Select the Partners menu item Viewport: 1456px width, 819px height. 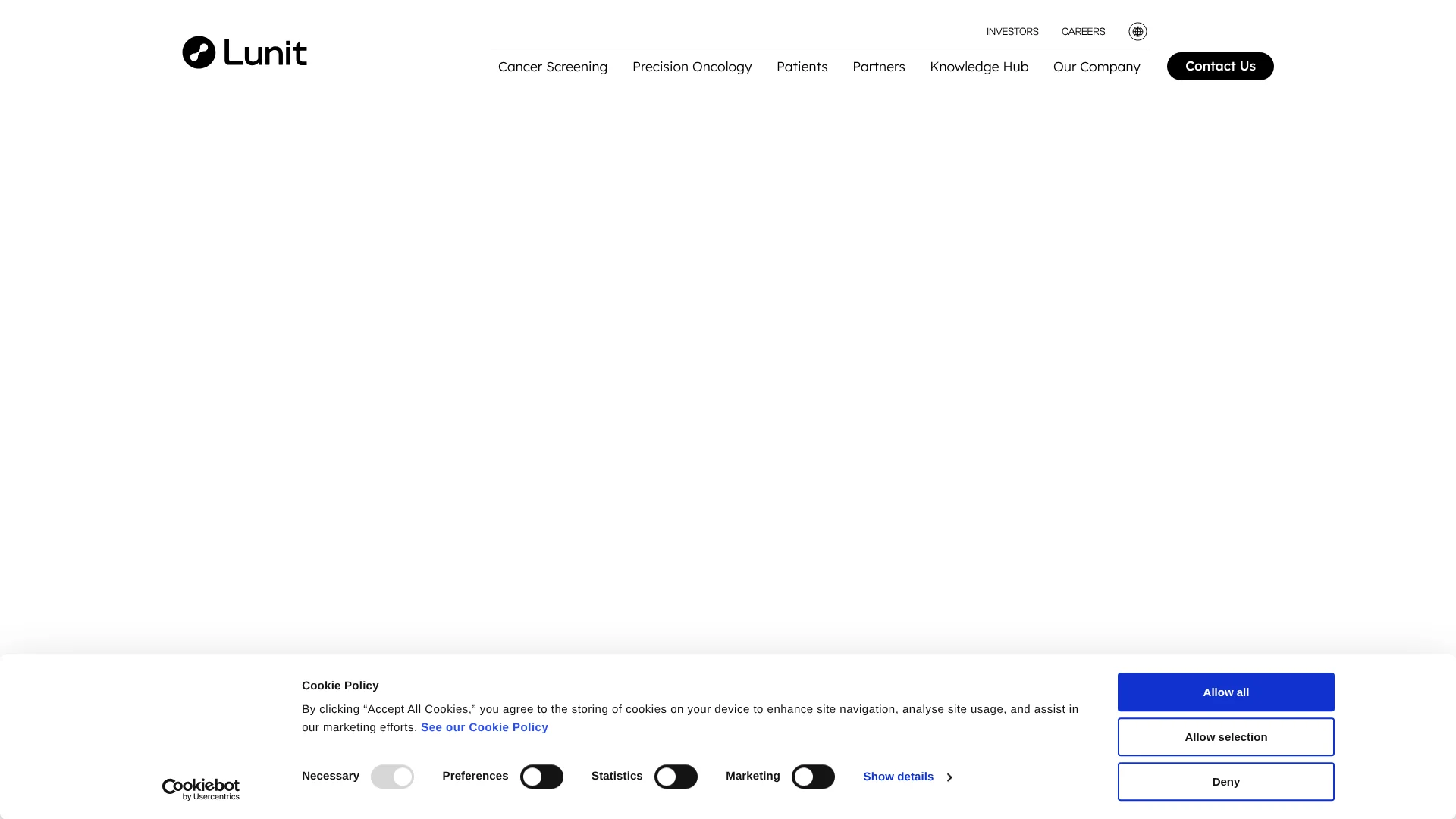(x=878, y=67)
